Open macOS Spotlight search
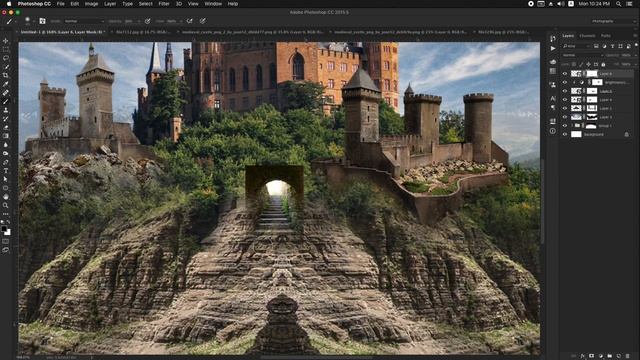Image resolution: width=640 pixels, height=360 pixels. click(x=618, y=4)
